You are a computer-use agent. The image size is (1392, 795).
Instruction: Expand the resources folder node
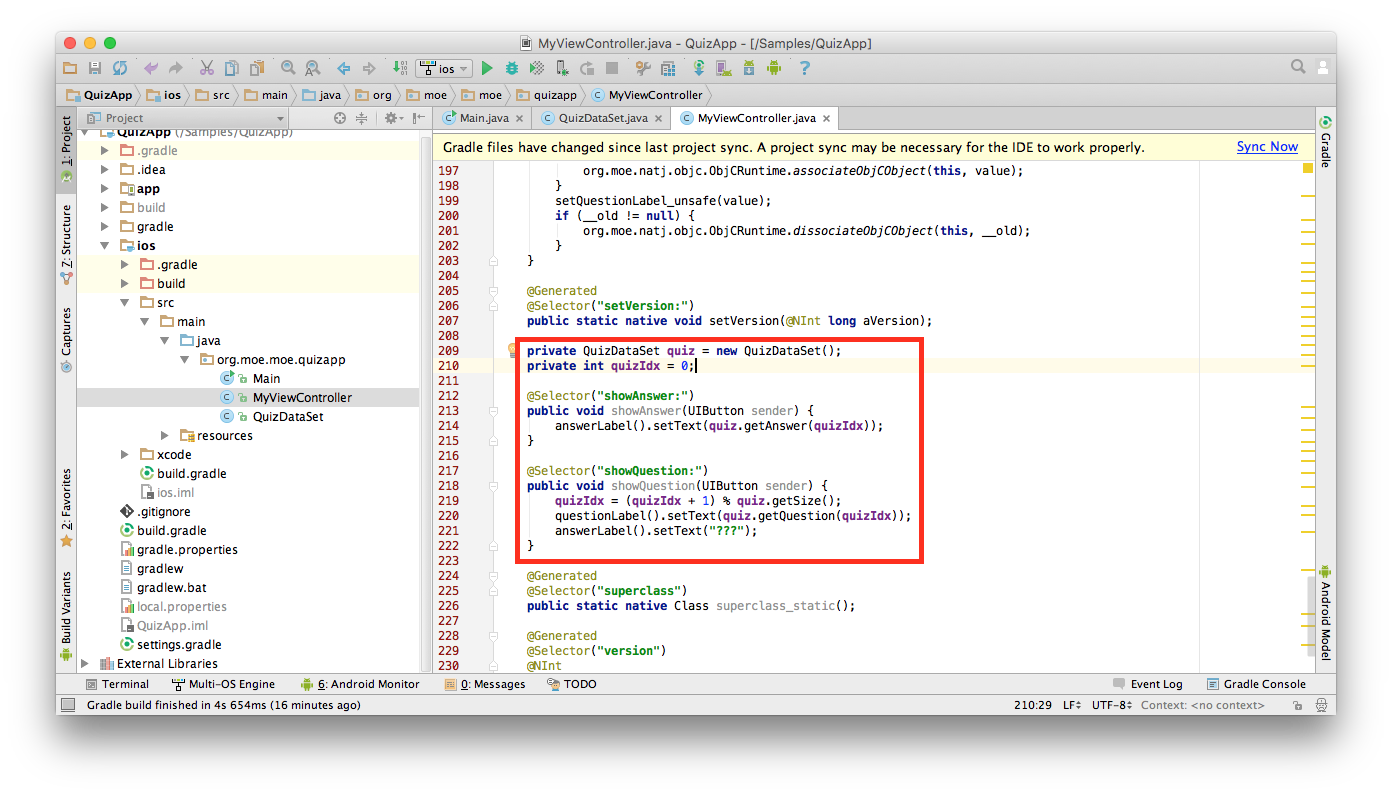coord(165,435)
